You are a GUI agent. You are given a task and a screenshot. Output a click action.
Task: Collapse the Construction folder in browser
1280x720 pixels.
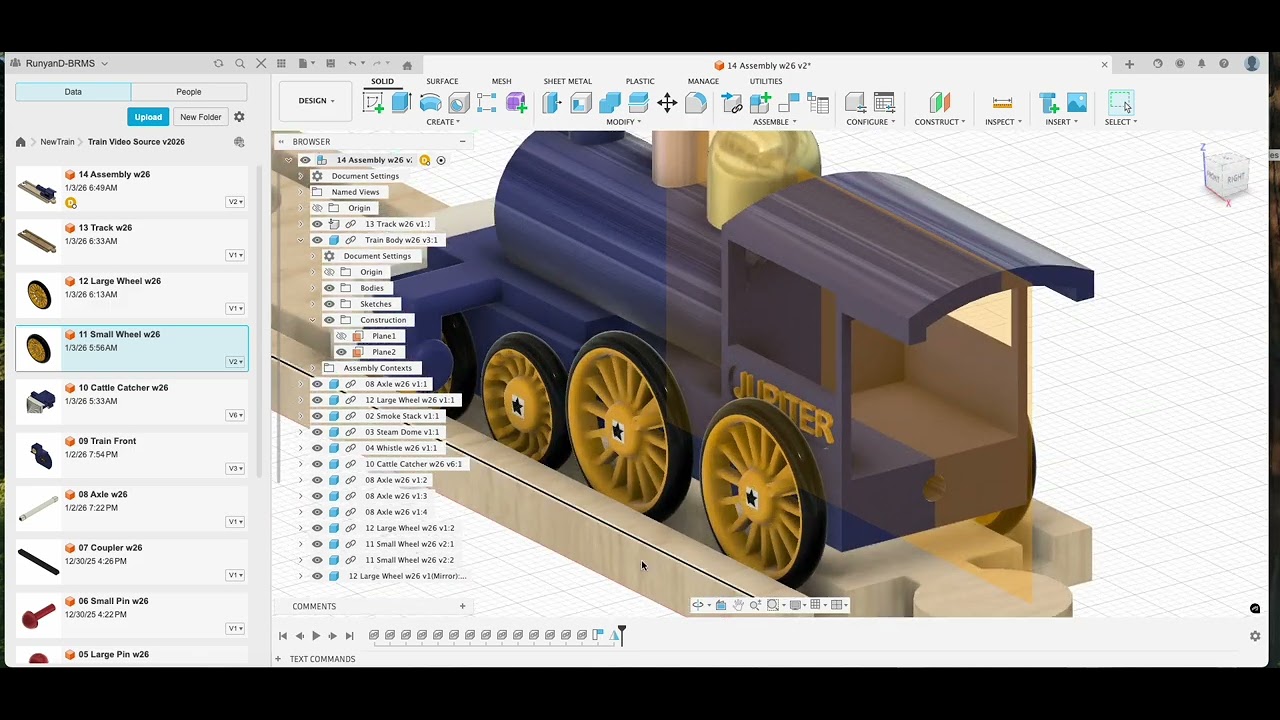312,320
